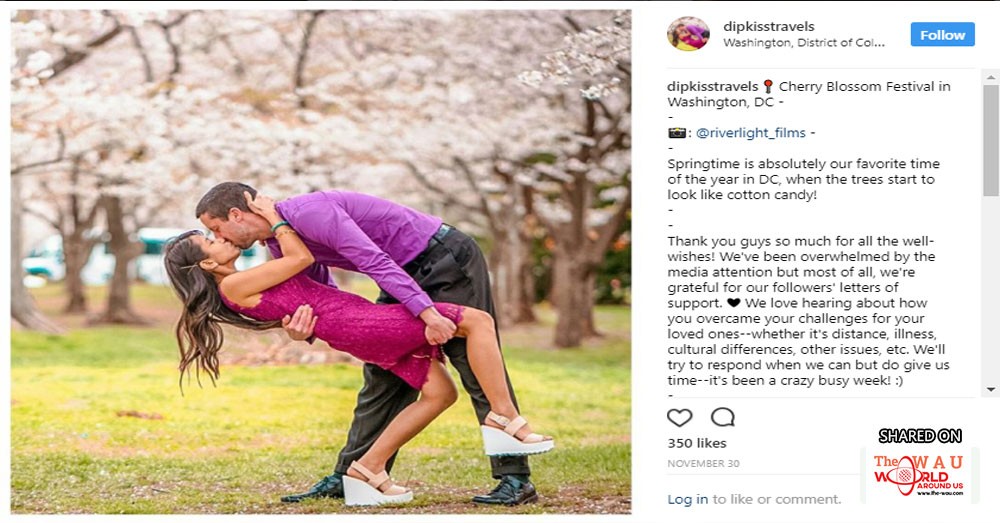The image size is (1000, 523).
Task: Like the post with heart icon
Action: (x=679, y=418)
